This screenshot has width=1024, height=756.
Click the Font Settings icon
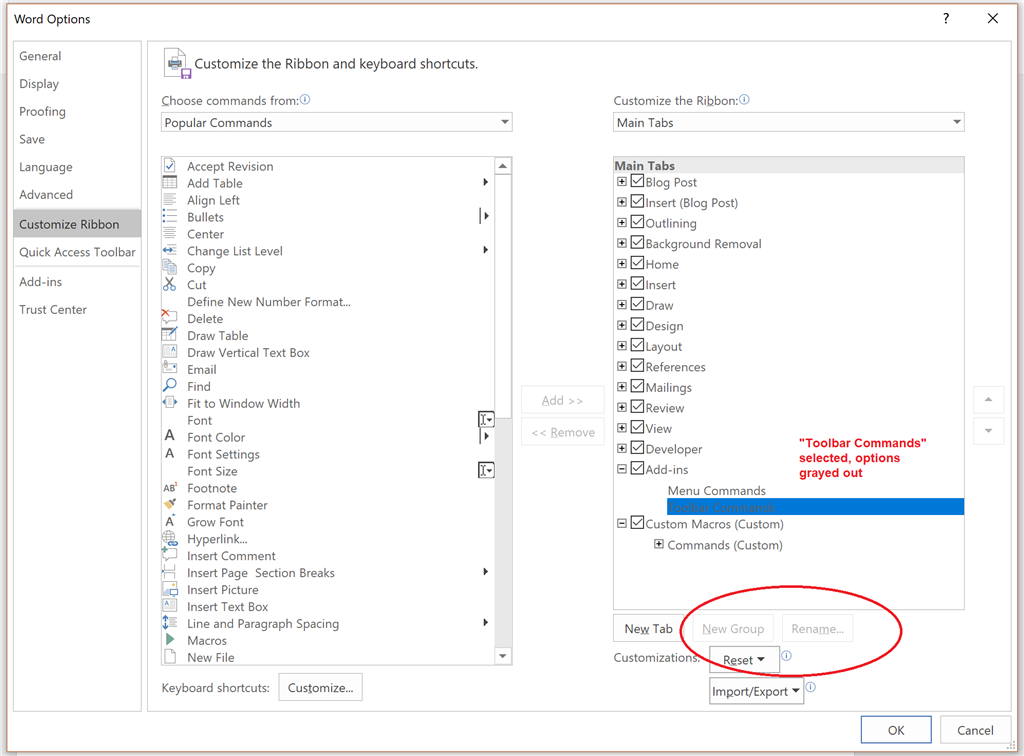click(170, 453)
